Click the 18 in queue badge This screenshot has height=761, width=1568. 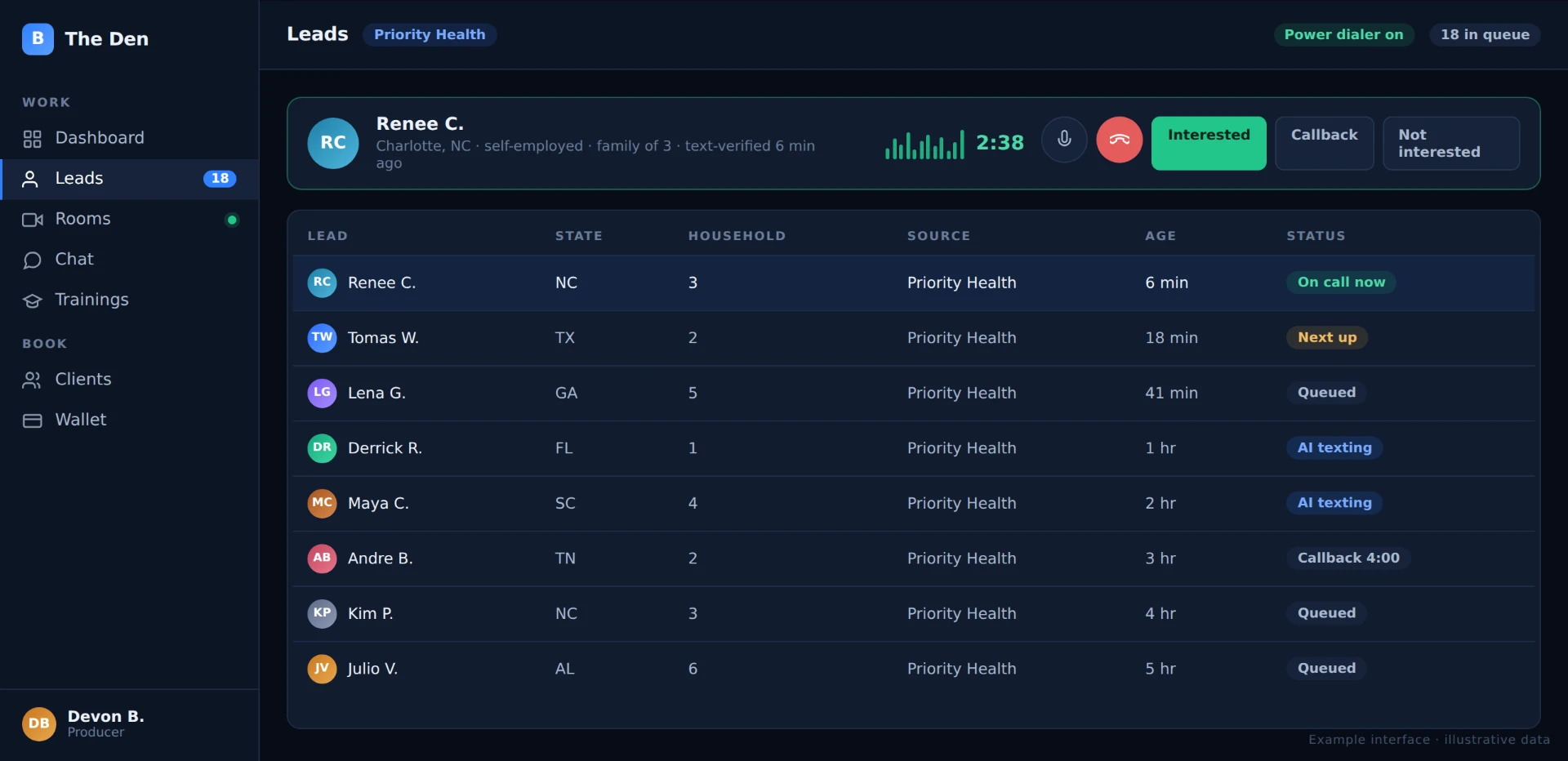coord(1485,34)
